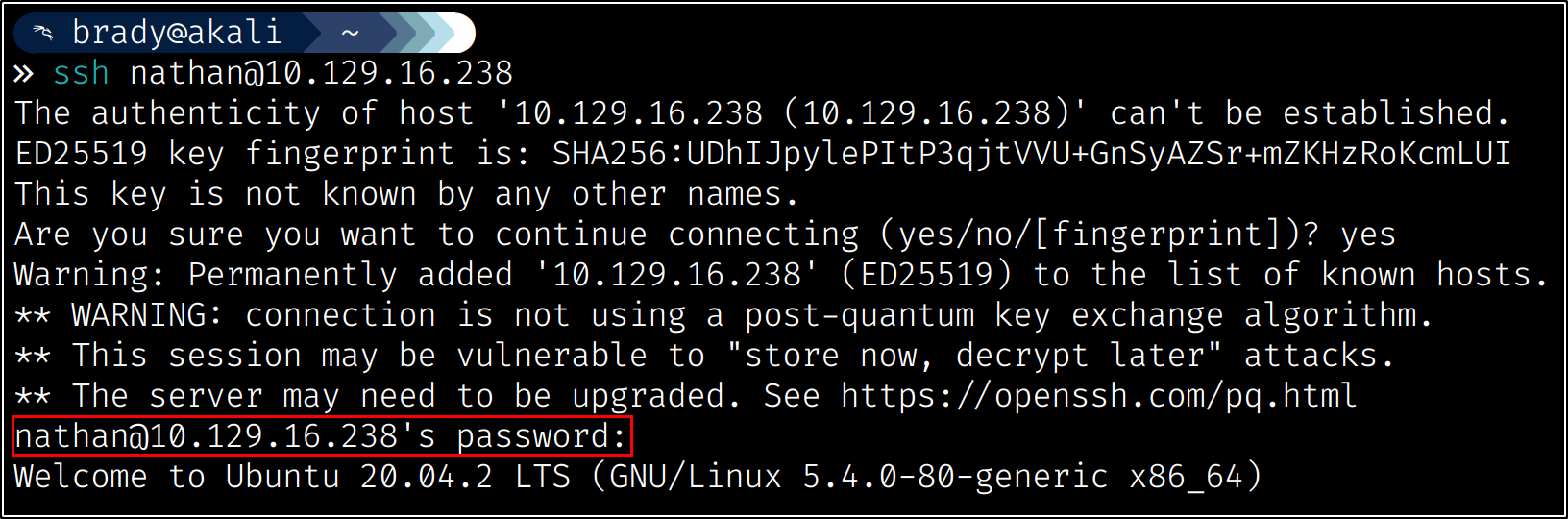
Task: Click the "ED25519 key fingerprint is:" label
Action: [273, 154]
